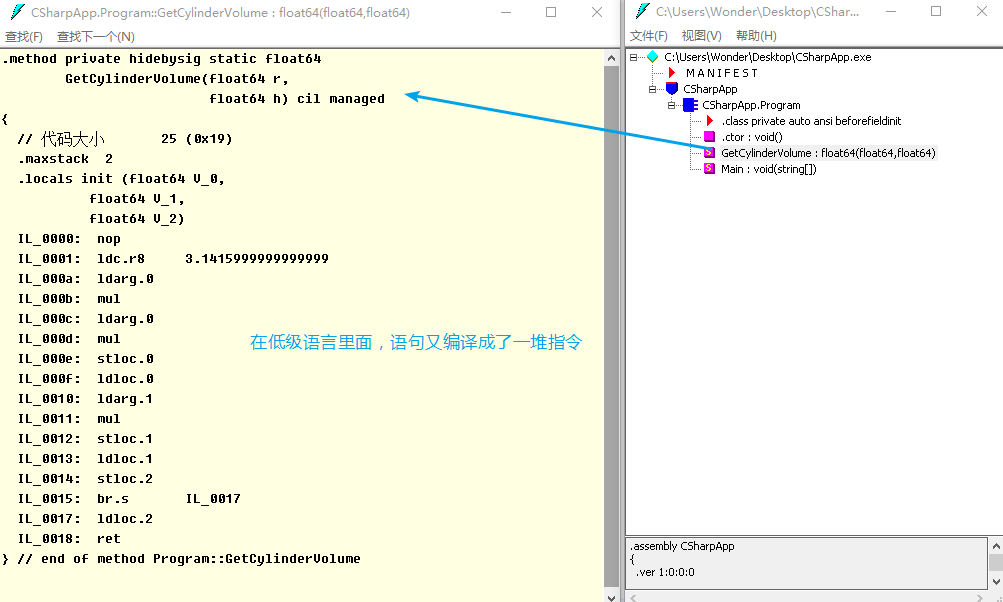Select the CSharpApp namespace tree entry
1003x602 pixels.
point(710,89)
